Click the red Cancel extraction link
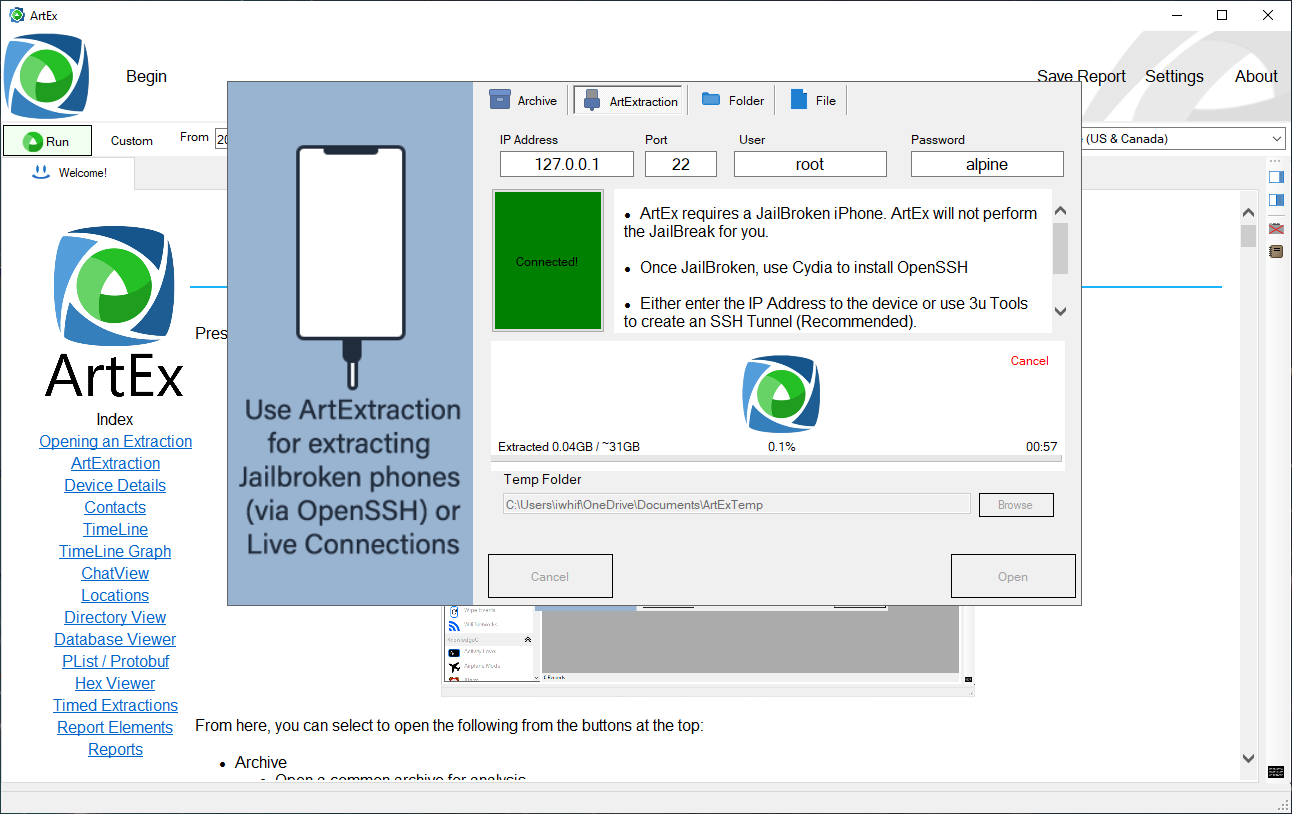Image resolution: width=1292 pixels, height=814 pixels. pos(1029,361)
